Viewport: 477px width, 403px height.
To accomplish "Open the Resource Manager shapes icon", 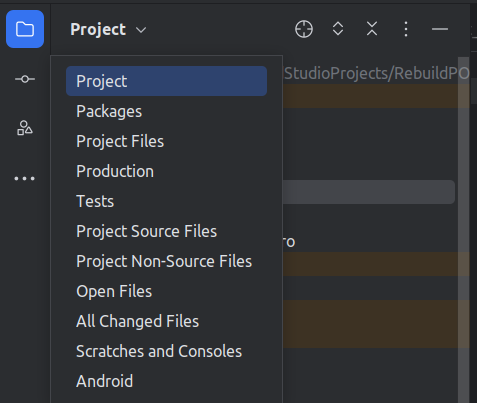I will (x=25, y=128).
